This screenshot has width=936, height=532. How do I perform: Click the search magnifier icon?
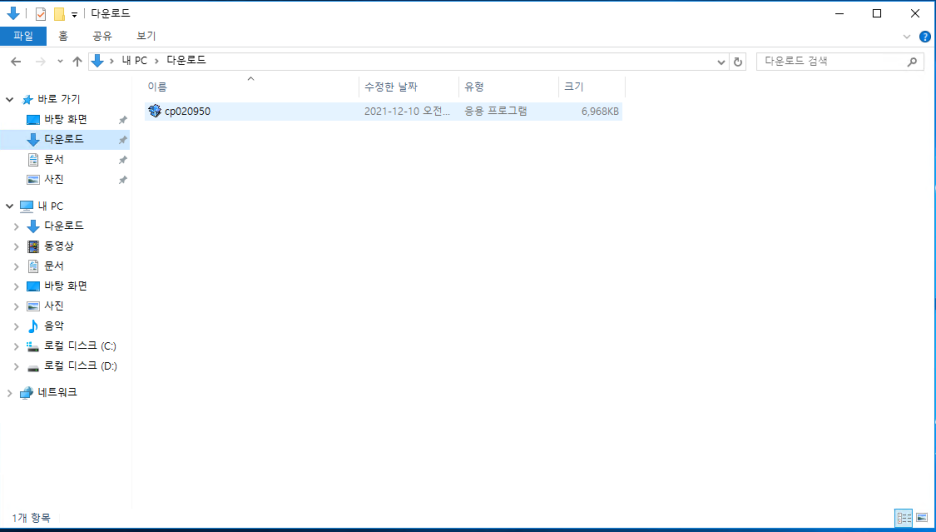tap(912, 61)
